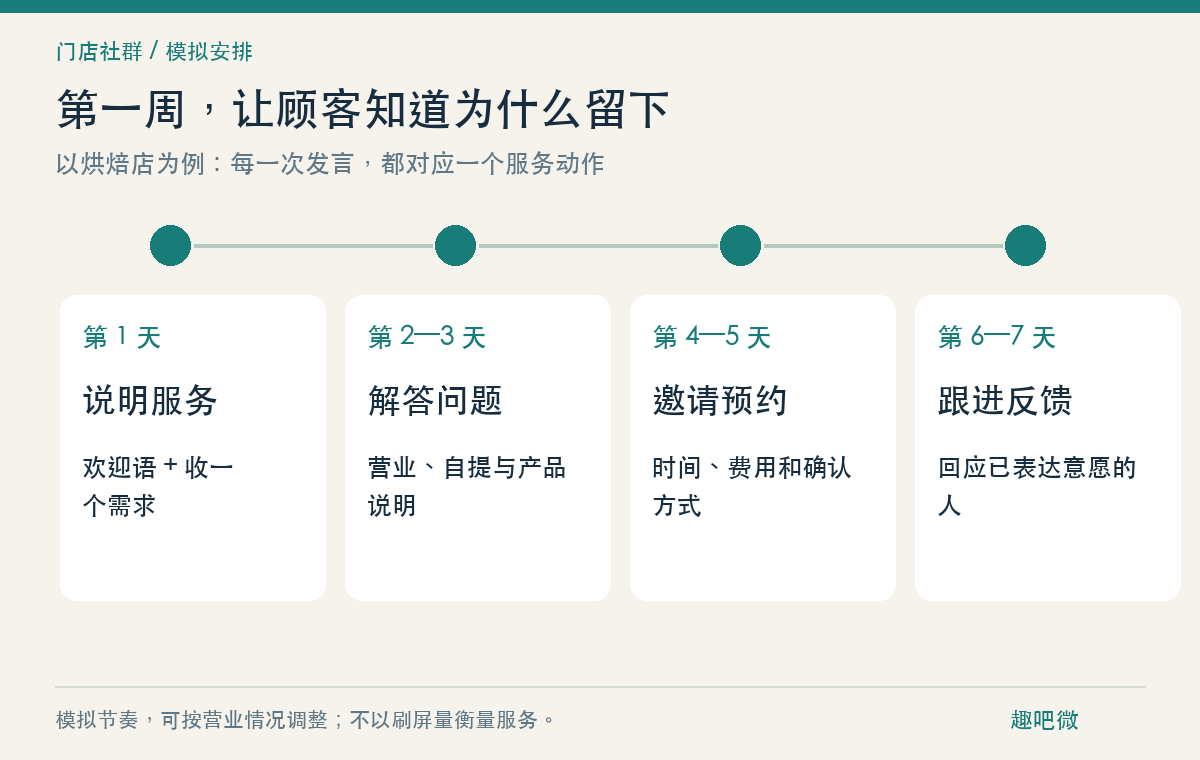The image size is (1200, 760).
Task: Click the 解答问题 card heading
Action: click(x=435, y=401)
